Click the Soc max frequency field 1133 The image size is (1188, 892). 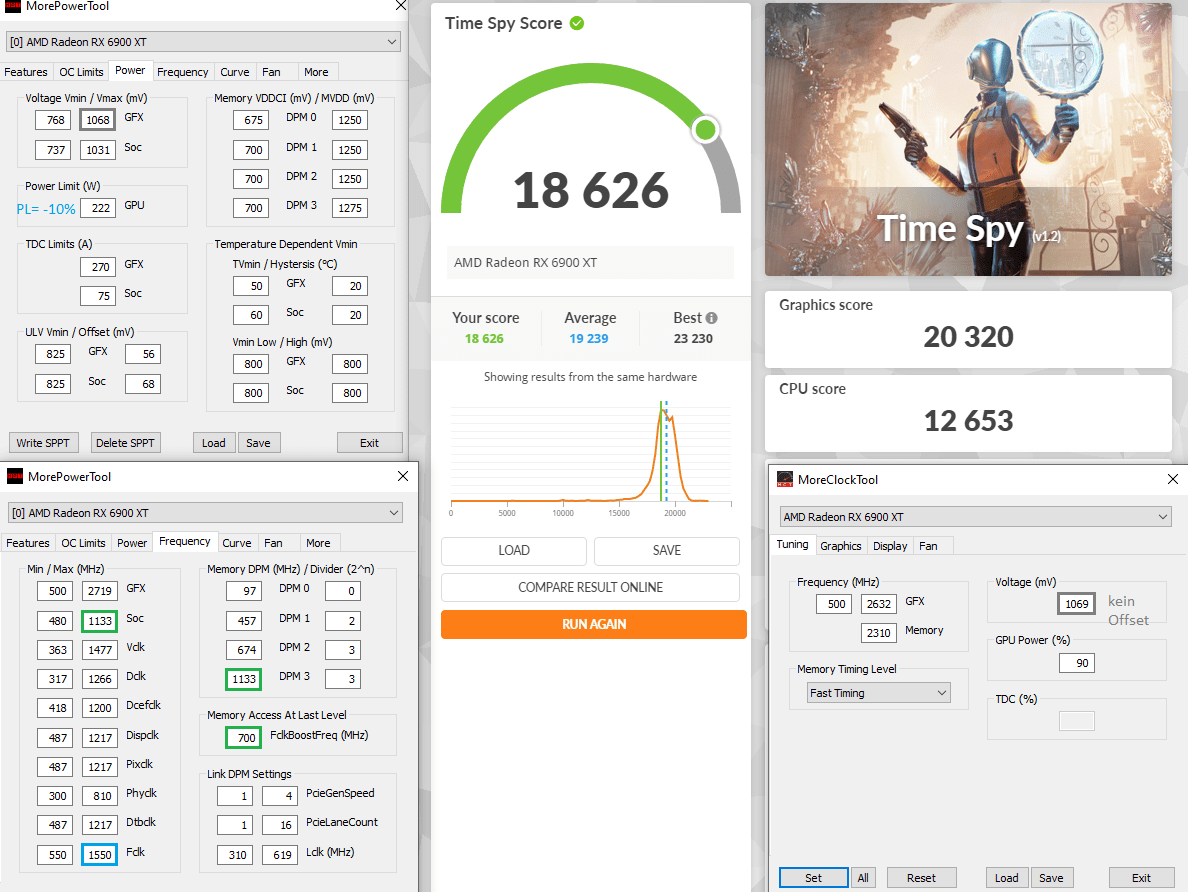tap(99, 621)
